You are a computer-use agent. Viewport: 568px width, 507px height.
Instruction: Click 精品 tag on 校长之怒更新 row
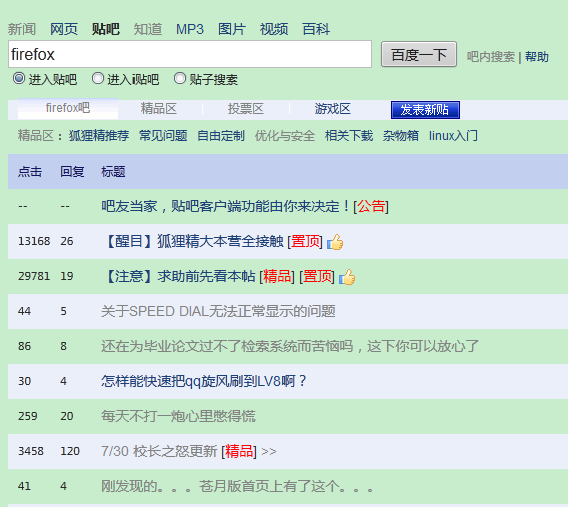coord(239,451)
